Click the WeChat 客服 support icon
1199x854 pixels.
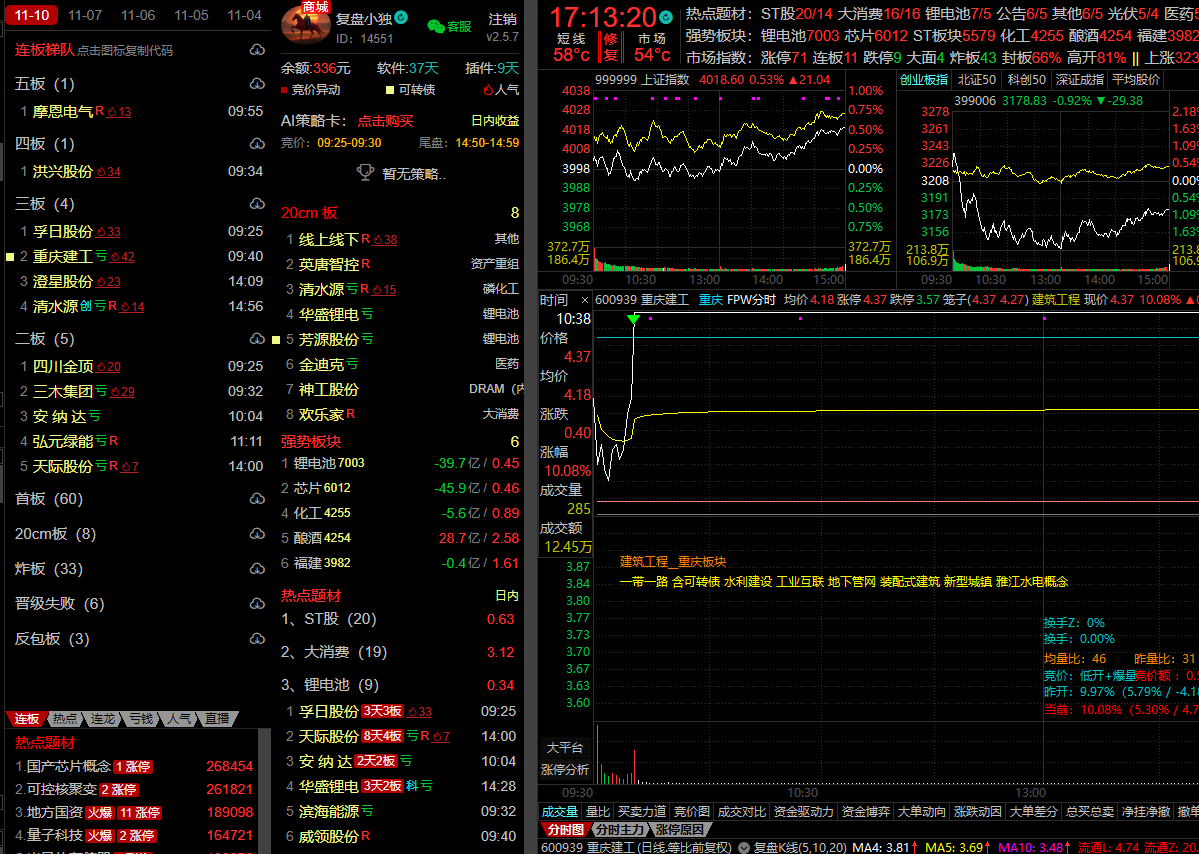click(436, 26)
